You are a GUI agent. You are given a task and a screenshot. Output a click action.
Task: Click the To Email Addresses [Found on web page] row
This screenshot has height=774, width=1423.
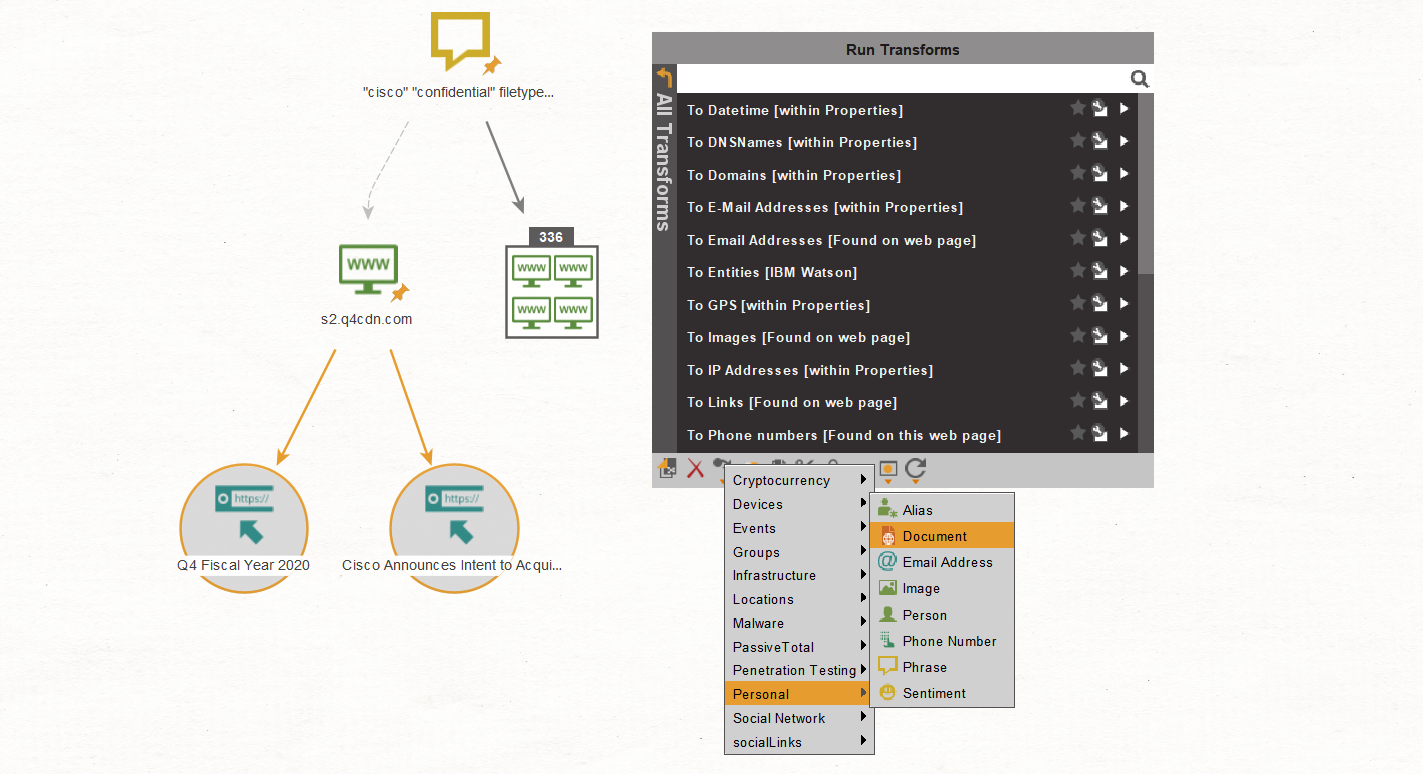pyautogui.click(x=907, y=240)
